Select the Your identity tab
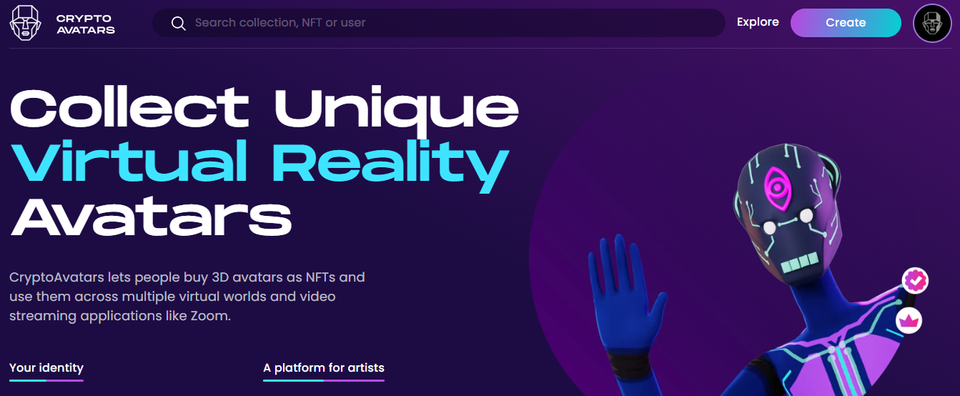The height and width of the screenshot is (396, 960). pyautogui.click(x=47, y=368)
